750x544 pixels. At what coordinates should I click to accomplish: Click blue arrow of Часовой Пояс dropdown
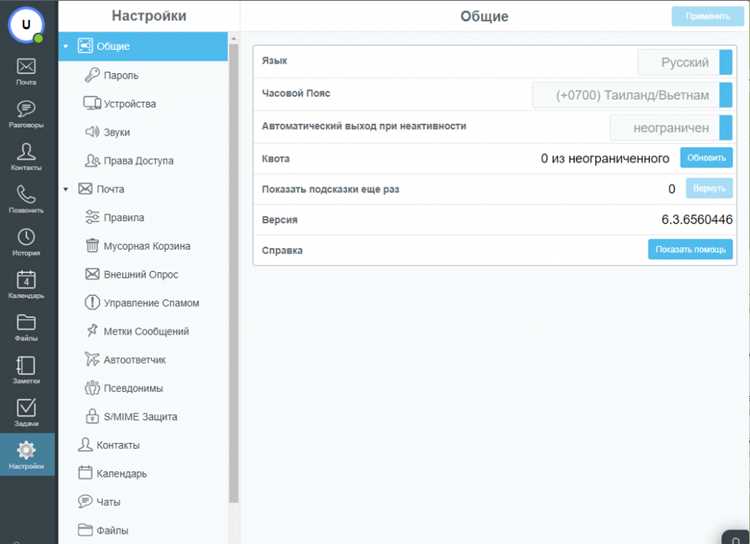point(726,95)
